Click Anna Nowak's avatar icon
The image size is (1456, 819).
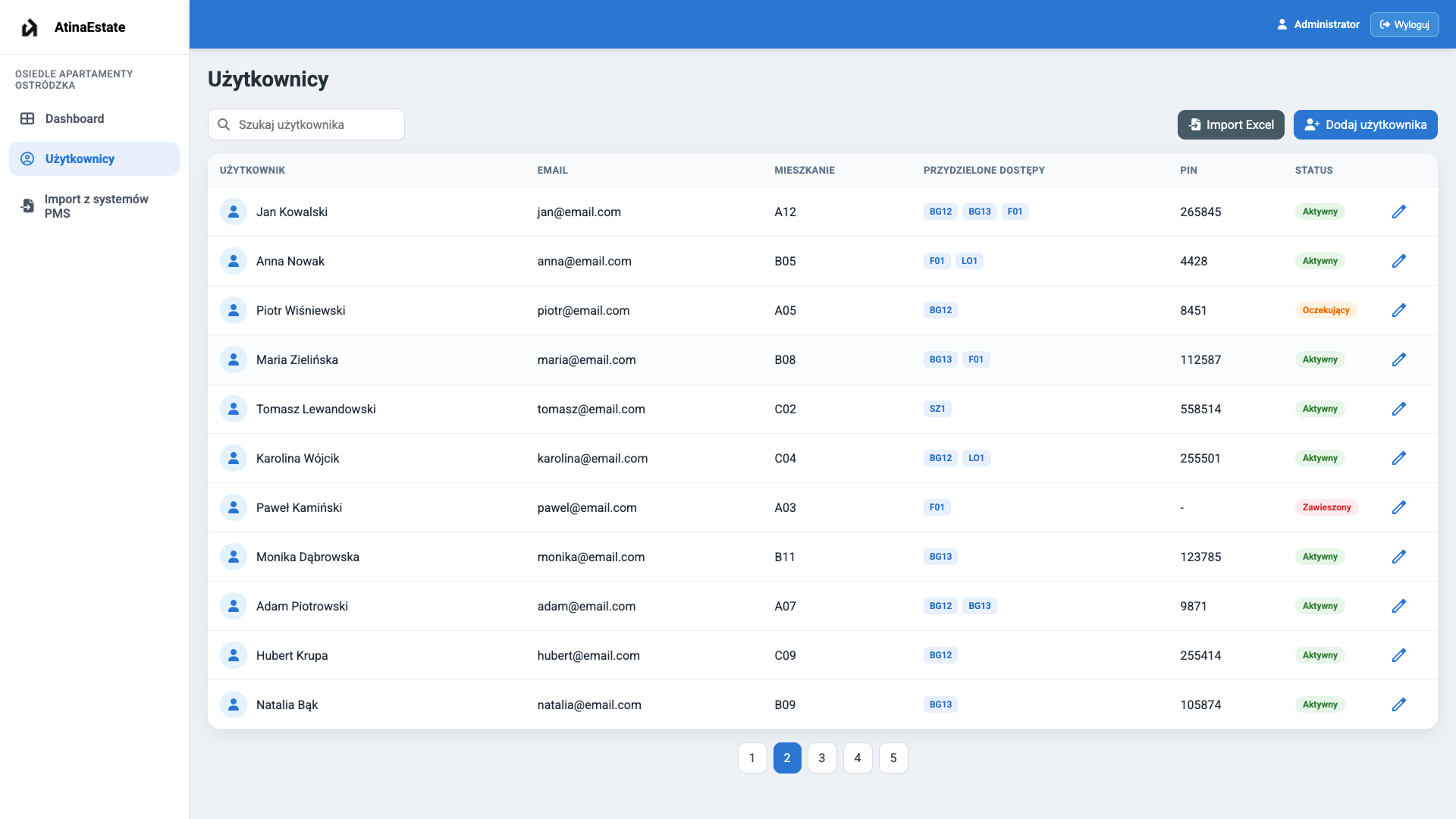point(234,261)
